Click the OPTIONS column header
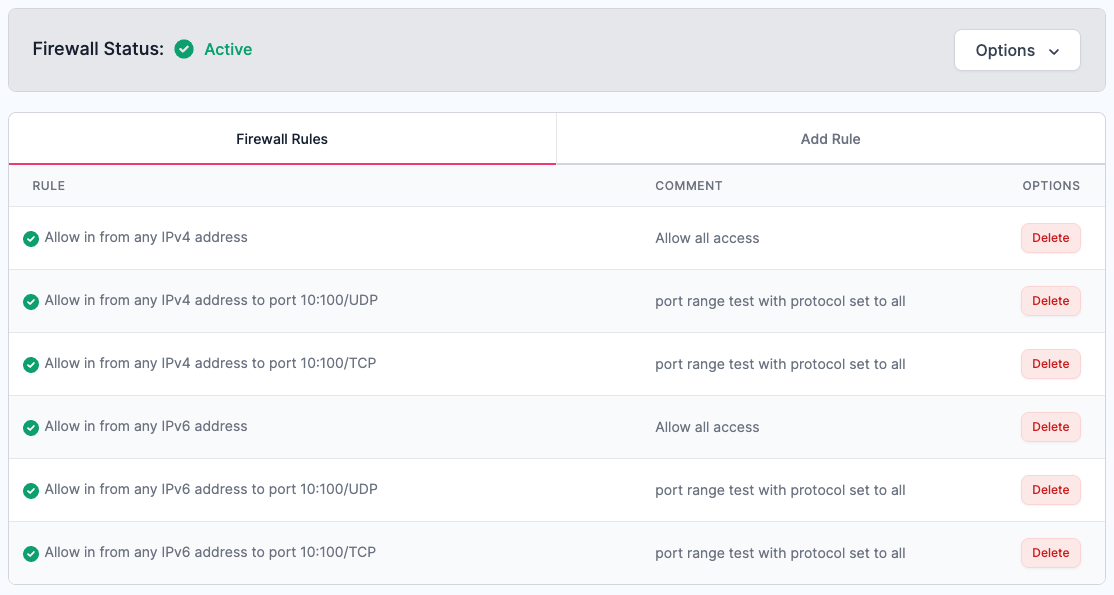Screen dimensions: 1114x595 pyautogui.click(x=1051, y=186)
